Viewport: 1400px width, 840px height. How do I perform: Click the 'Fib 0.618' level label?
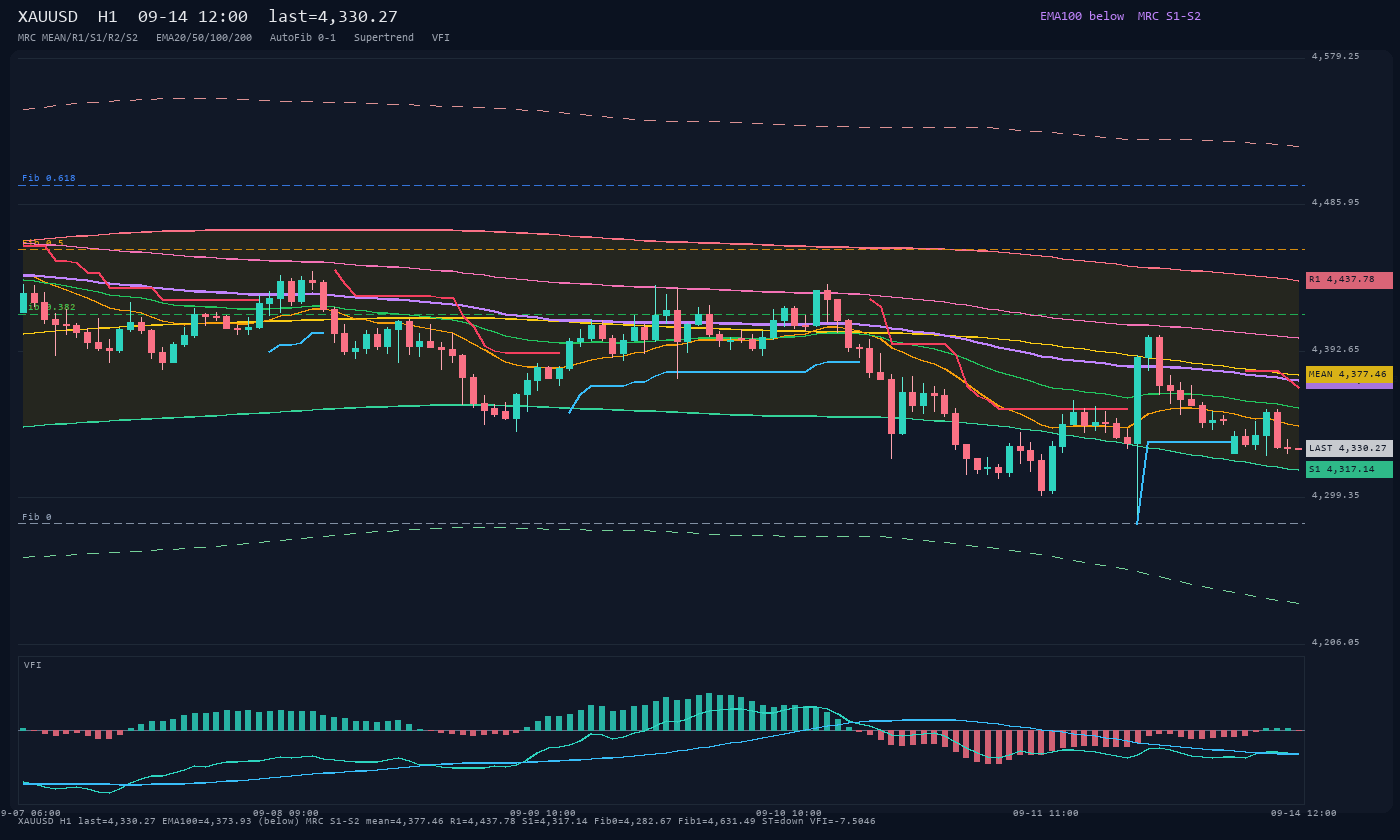pos(49,178)
